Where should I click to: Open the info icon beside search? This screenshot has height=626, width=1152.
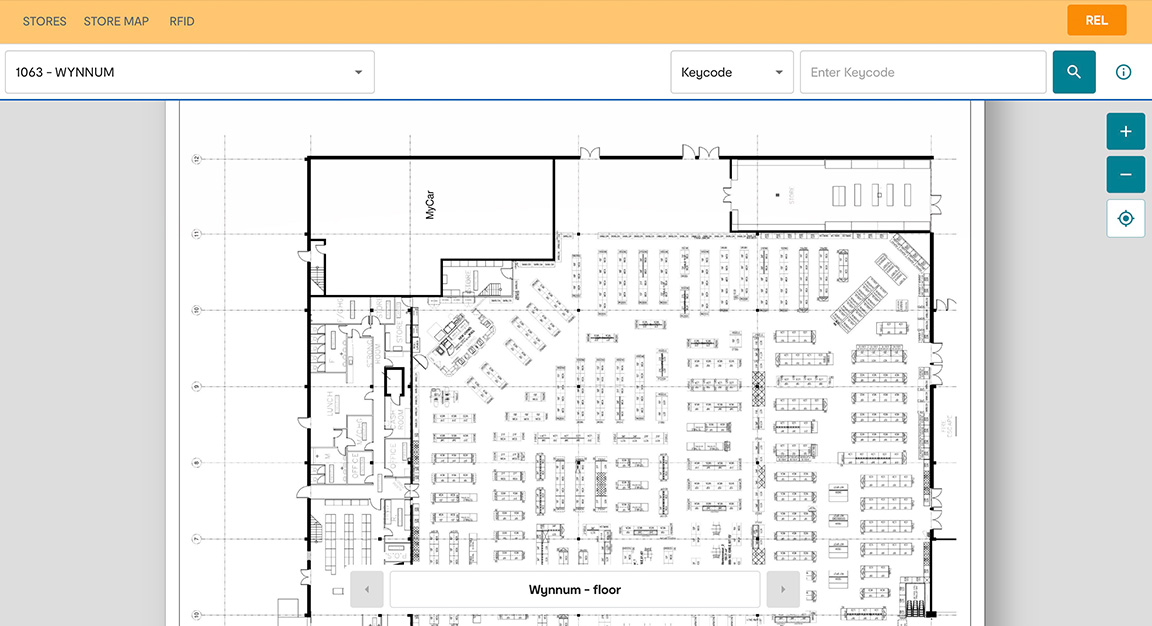point(1123,72)
